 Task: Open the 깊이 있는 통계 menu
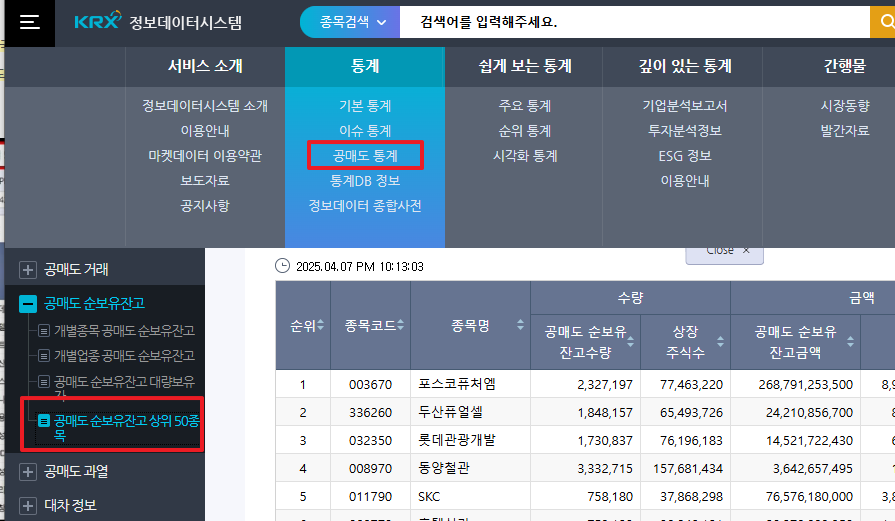coord(684,66)
